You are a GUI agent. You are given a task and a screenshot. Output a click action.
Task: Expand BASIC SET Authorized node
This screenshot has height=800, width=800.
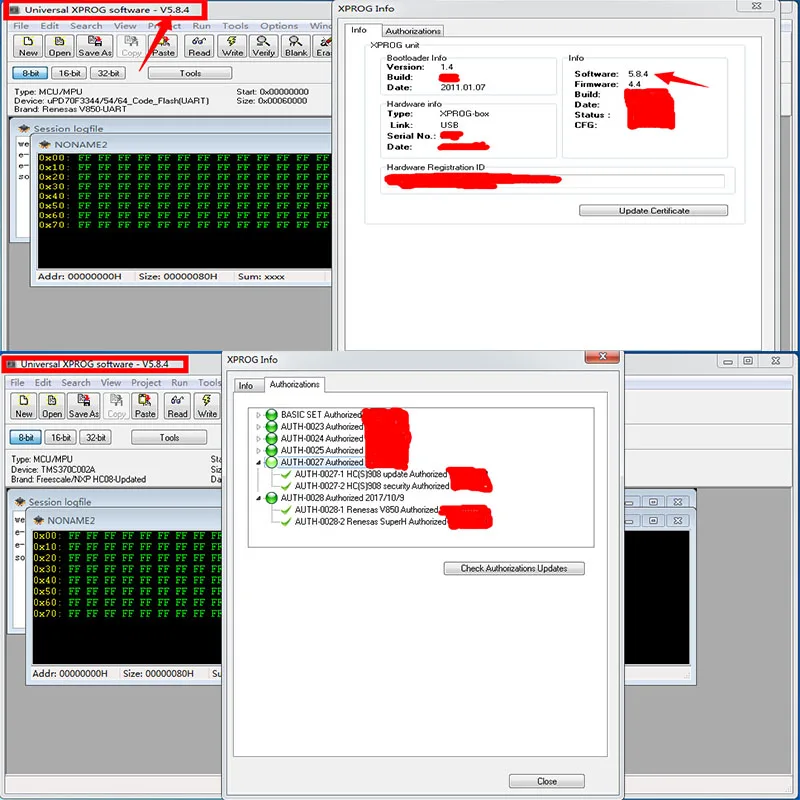[258, 415]
